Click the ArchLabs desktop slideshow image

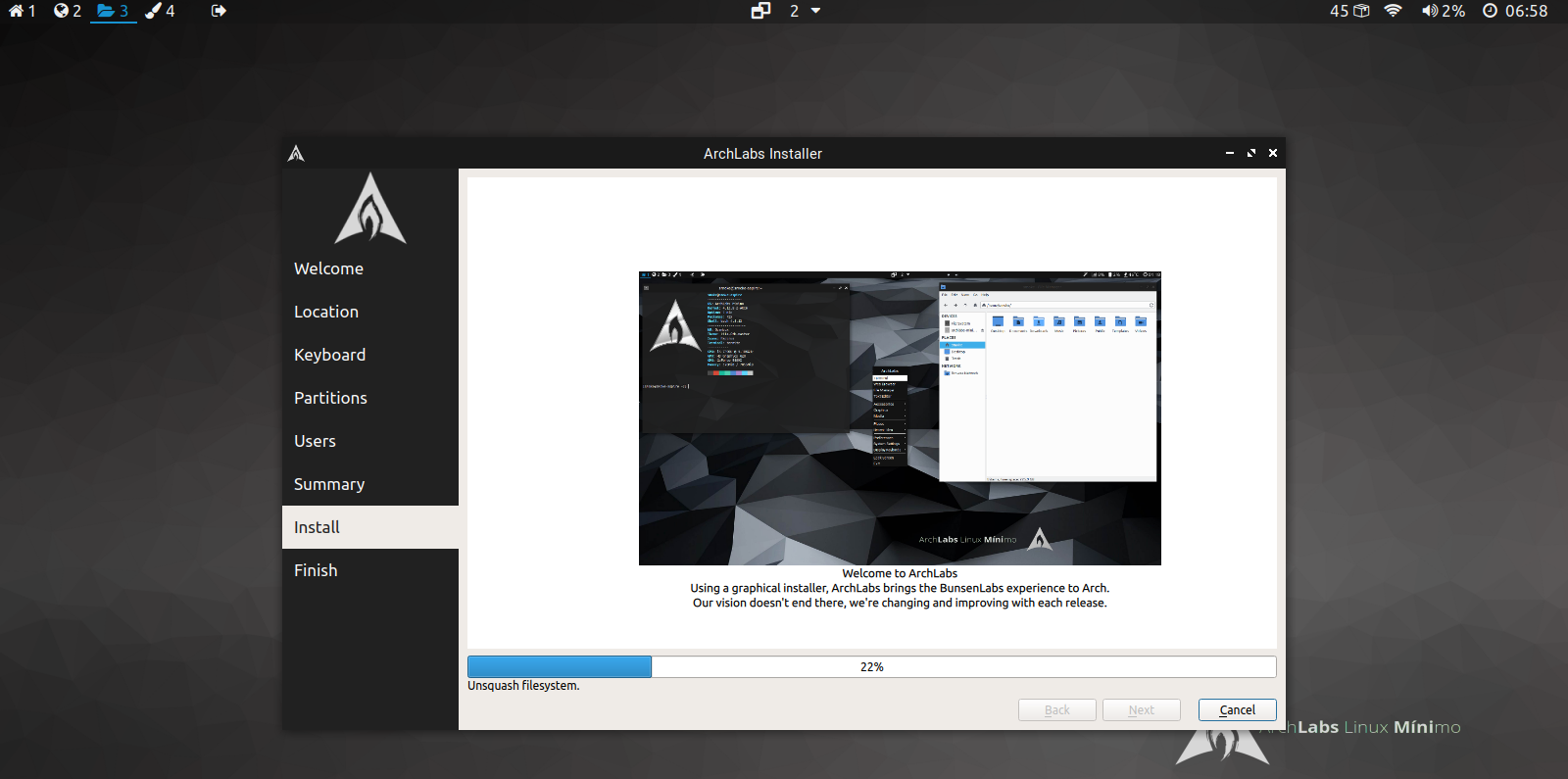[900, 418]
